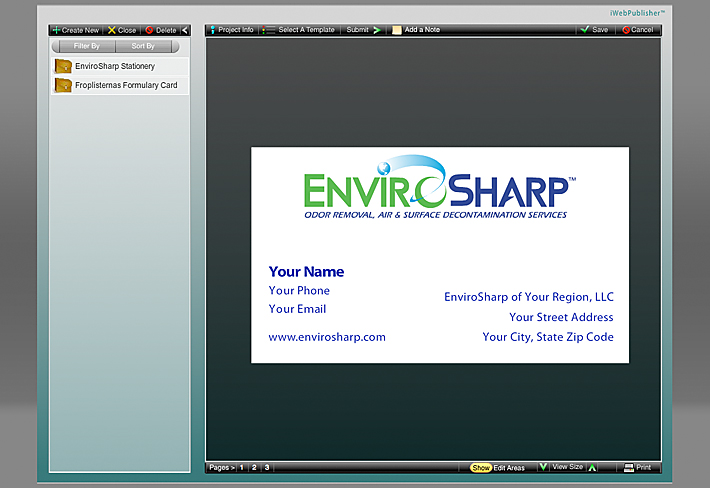Click Your Street Address text

coord(561,317)
